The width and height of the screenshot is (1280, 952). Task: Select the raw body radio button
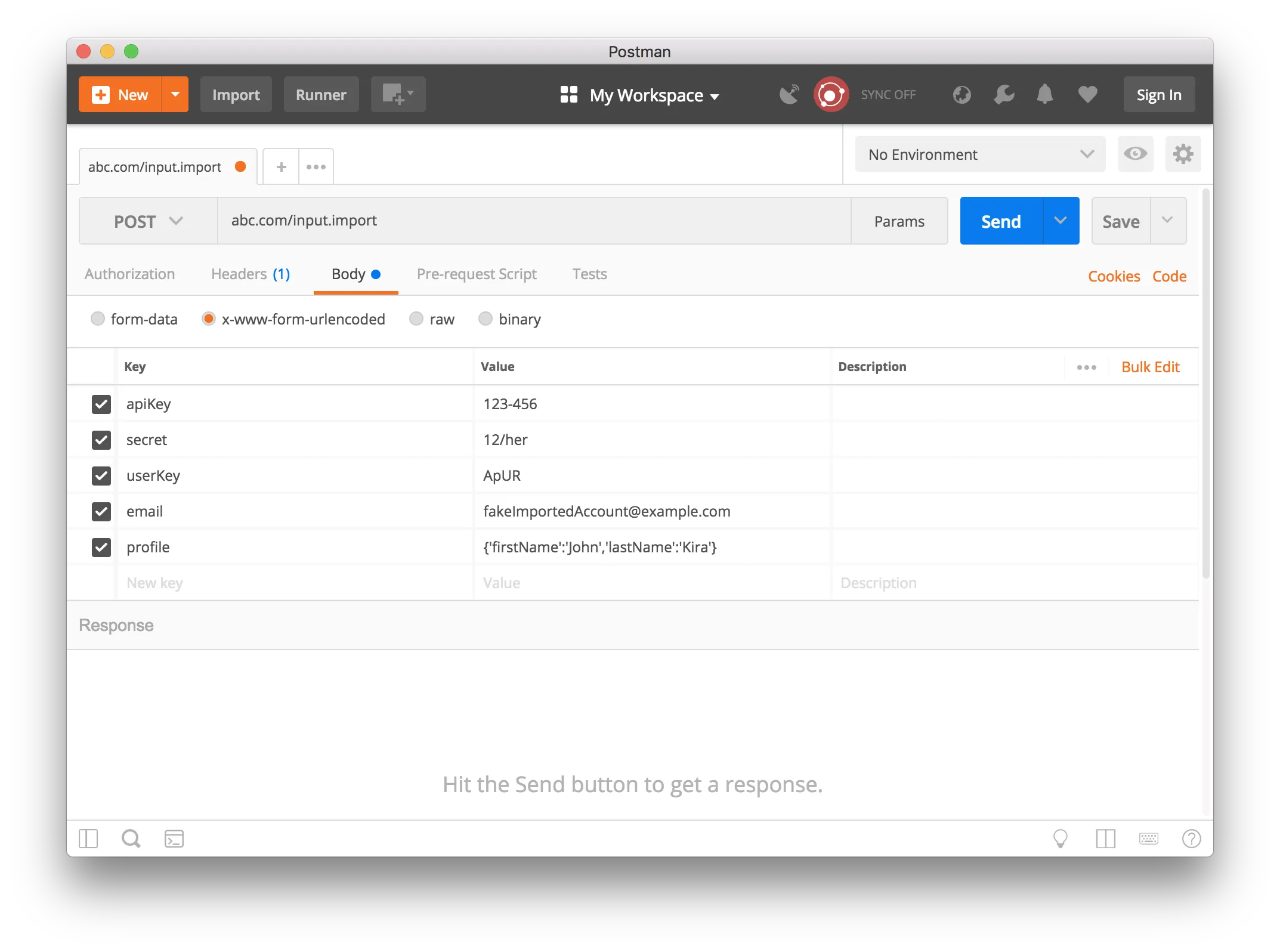coord(416,319)
